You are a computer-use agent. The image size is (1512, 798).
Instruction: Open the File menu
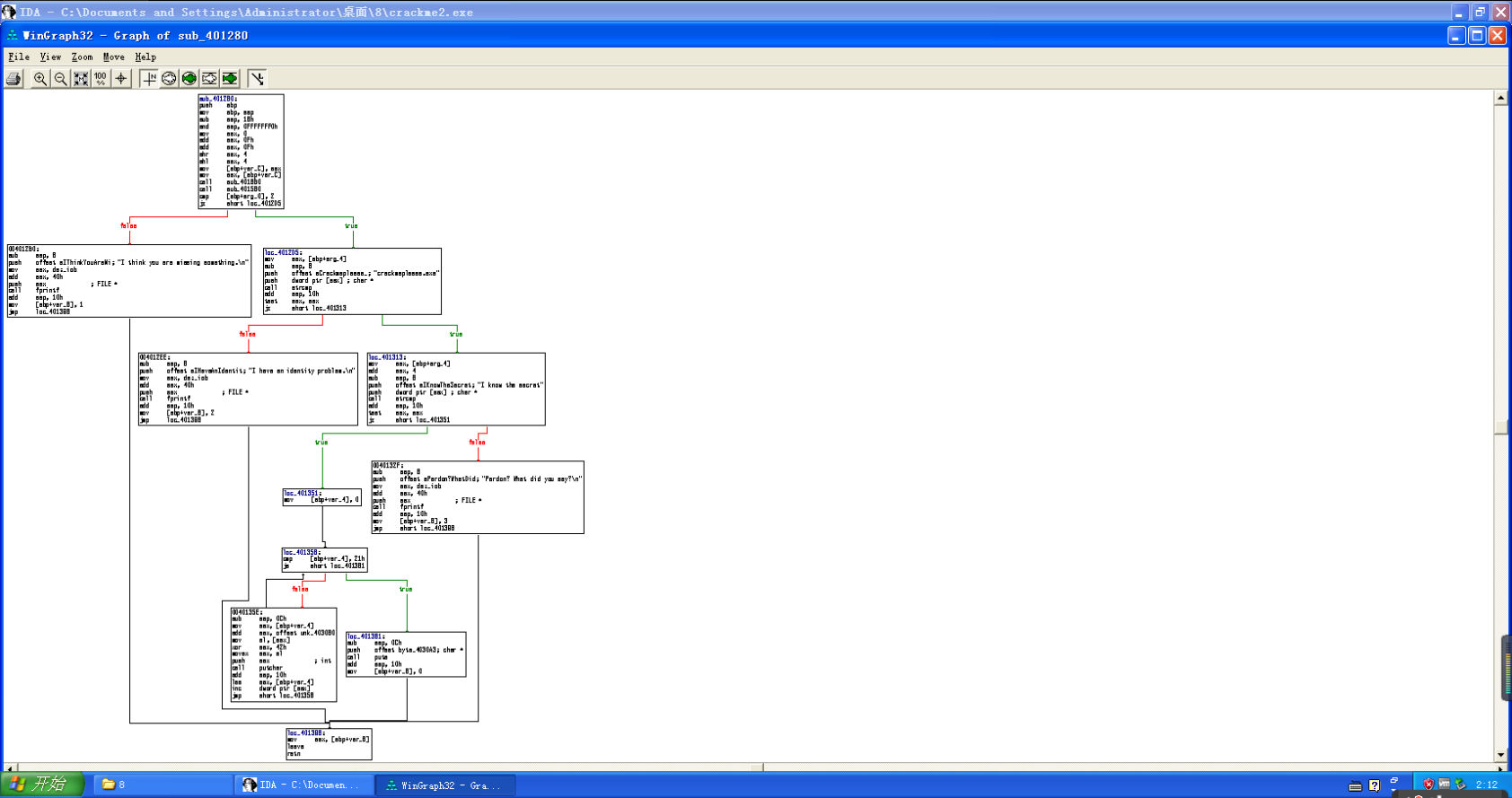click(x=19, y=57)
